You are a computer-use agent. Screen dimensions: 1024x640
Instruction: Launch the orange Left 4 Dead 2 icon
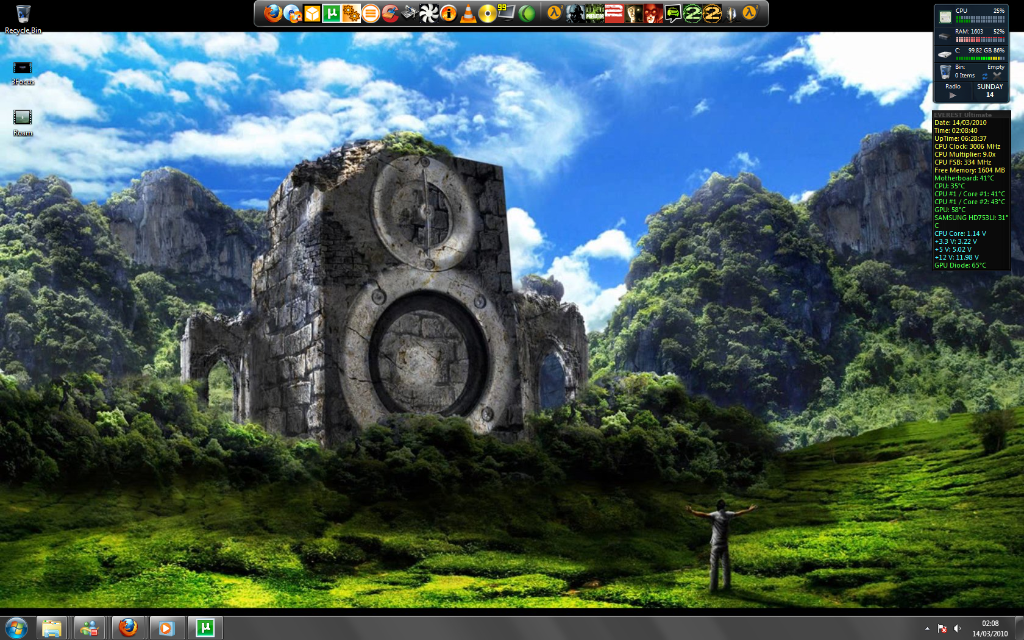[712, 13]
